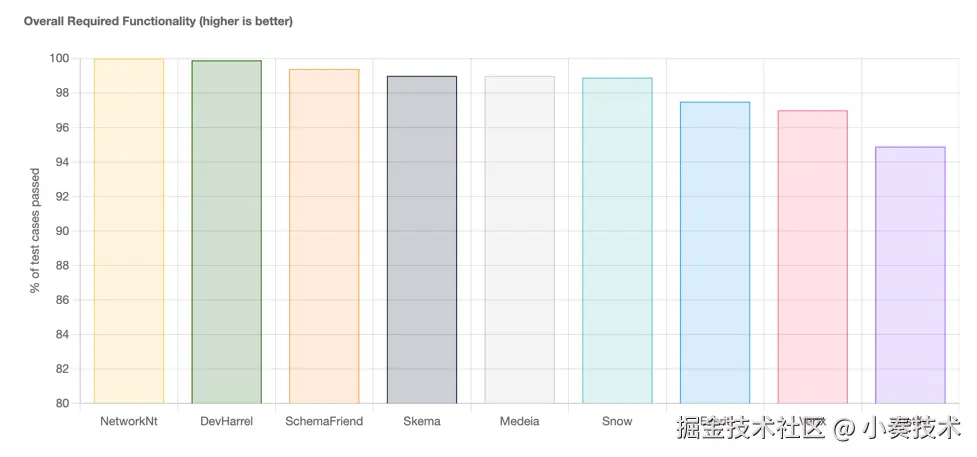The width and height of the screenshot is (977, 457).
Task: Click the Skema axis label
Action: (422, 422)
